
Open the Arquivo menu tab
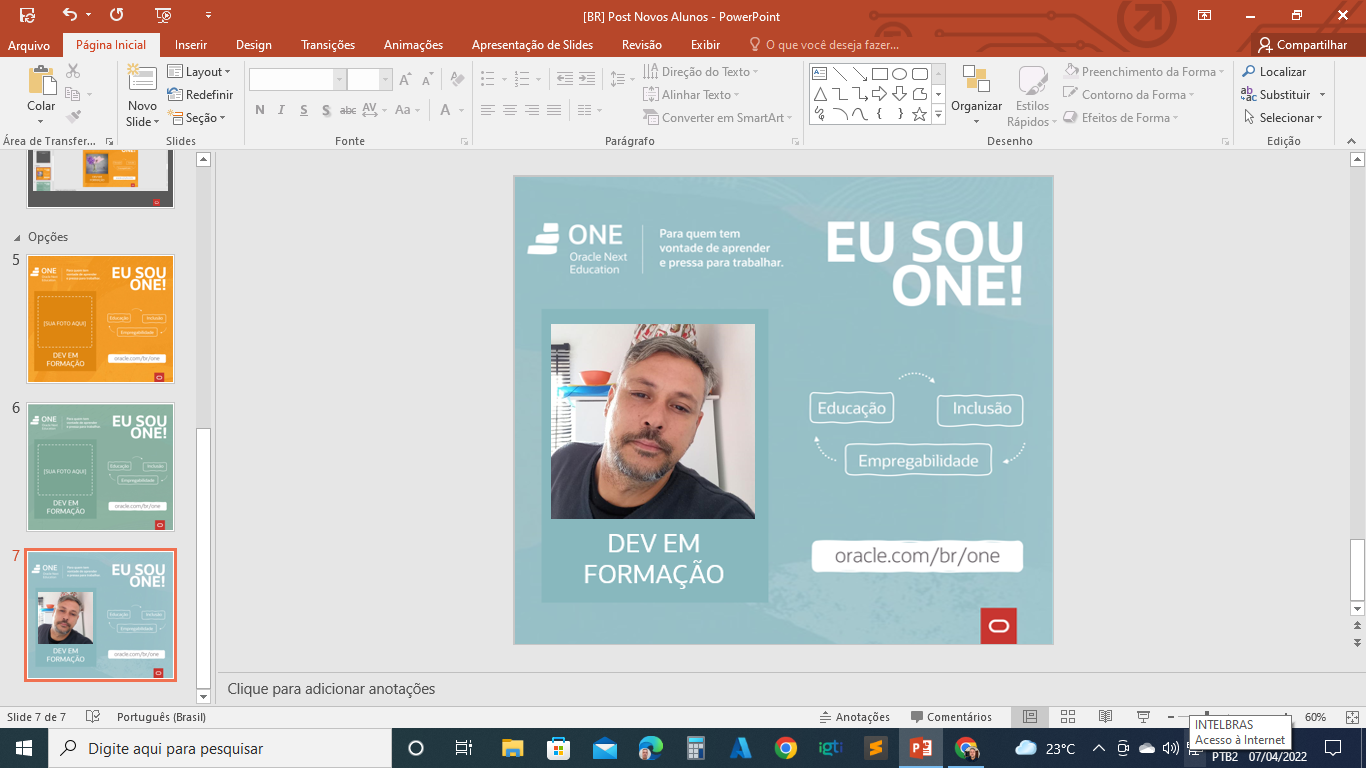pos(29,45)
